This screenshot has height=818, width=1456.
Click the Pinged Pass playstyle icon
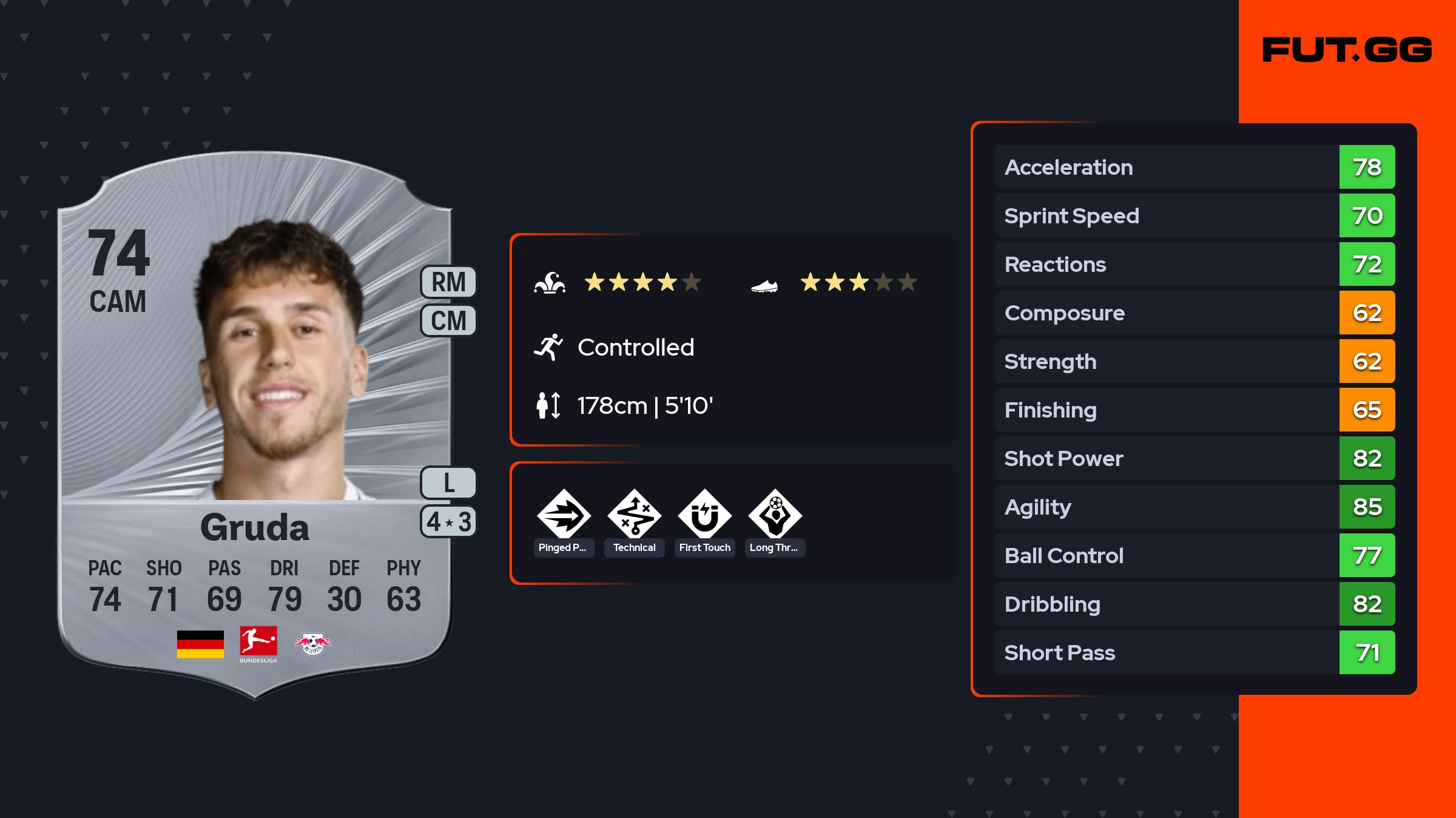pyautogui.click(x=564, y=515)
